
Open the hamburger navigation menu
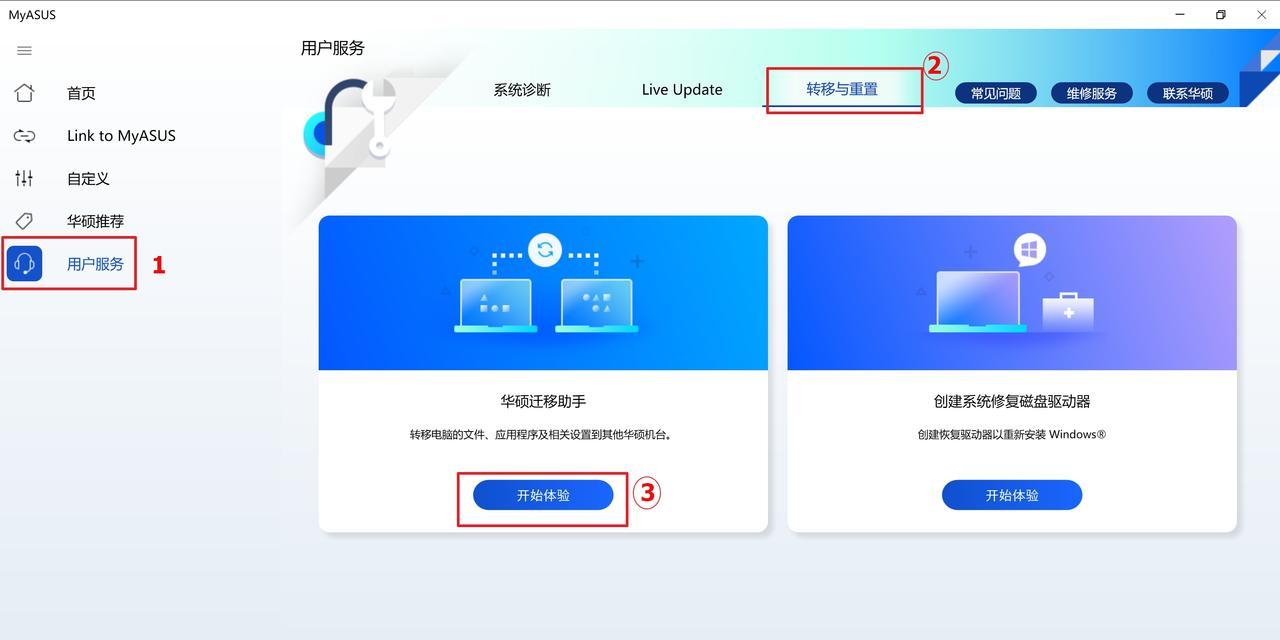pos(25,51)
